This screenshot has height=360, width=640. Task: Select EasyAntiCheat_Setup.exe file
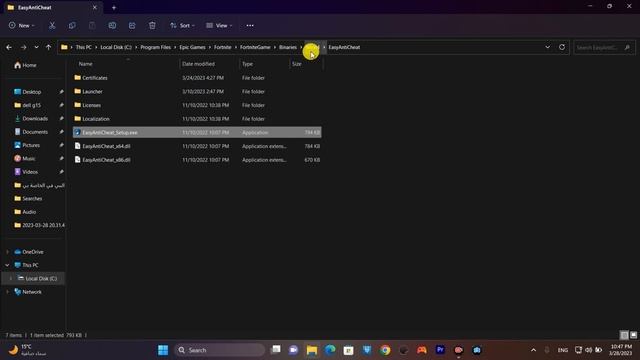pyautogui.click(x=197, y=133)
